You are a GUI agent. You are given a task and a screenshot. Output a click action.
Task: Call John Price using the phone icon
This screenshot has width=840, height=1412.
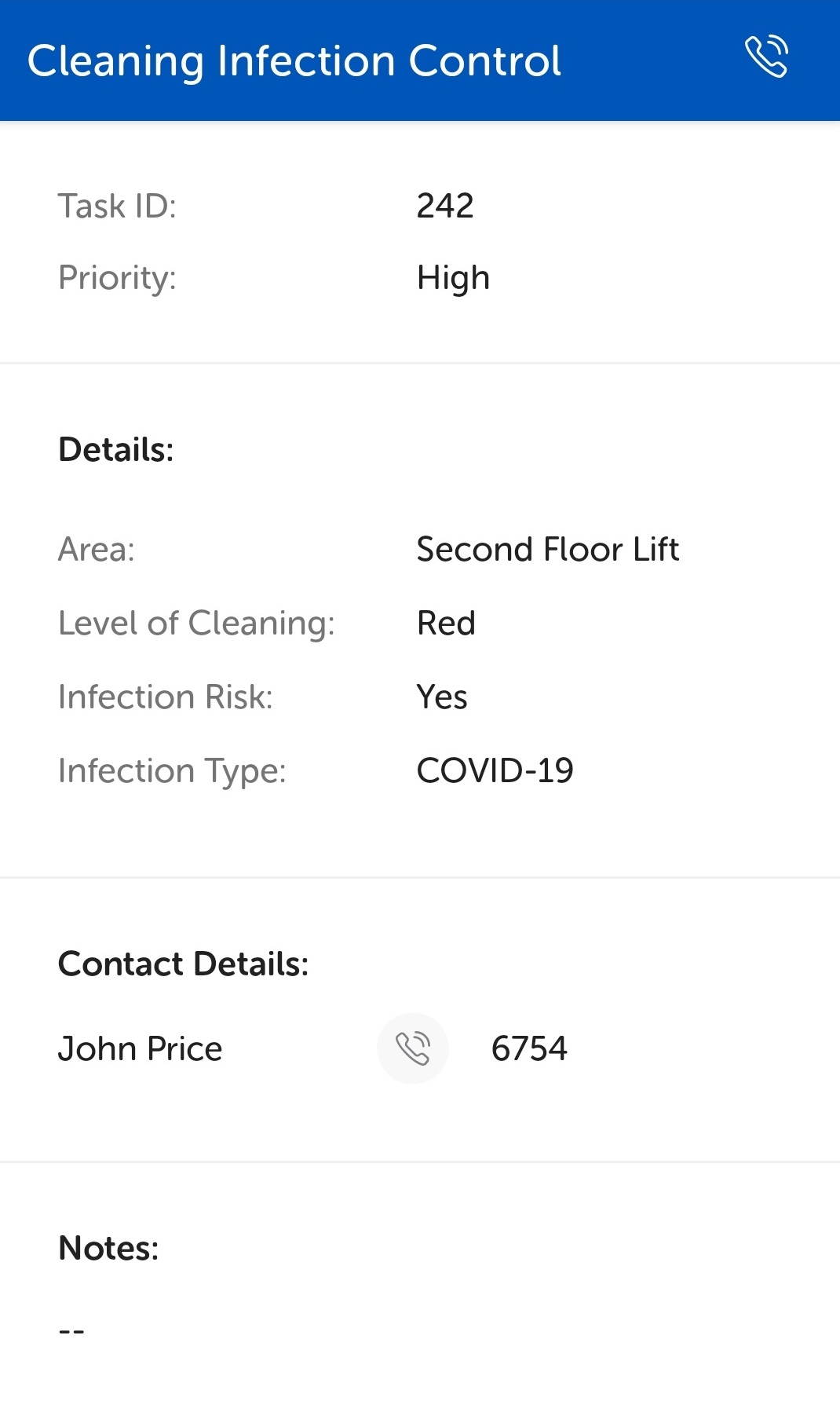tap(413, 1048)
